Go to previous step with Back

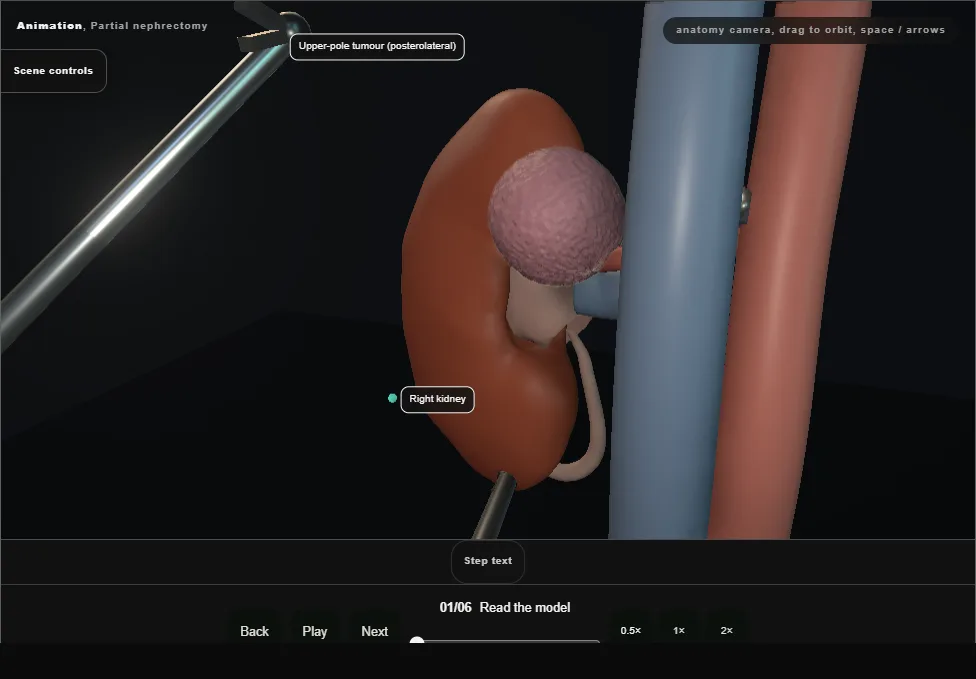255,631
